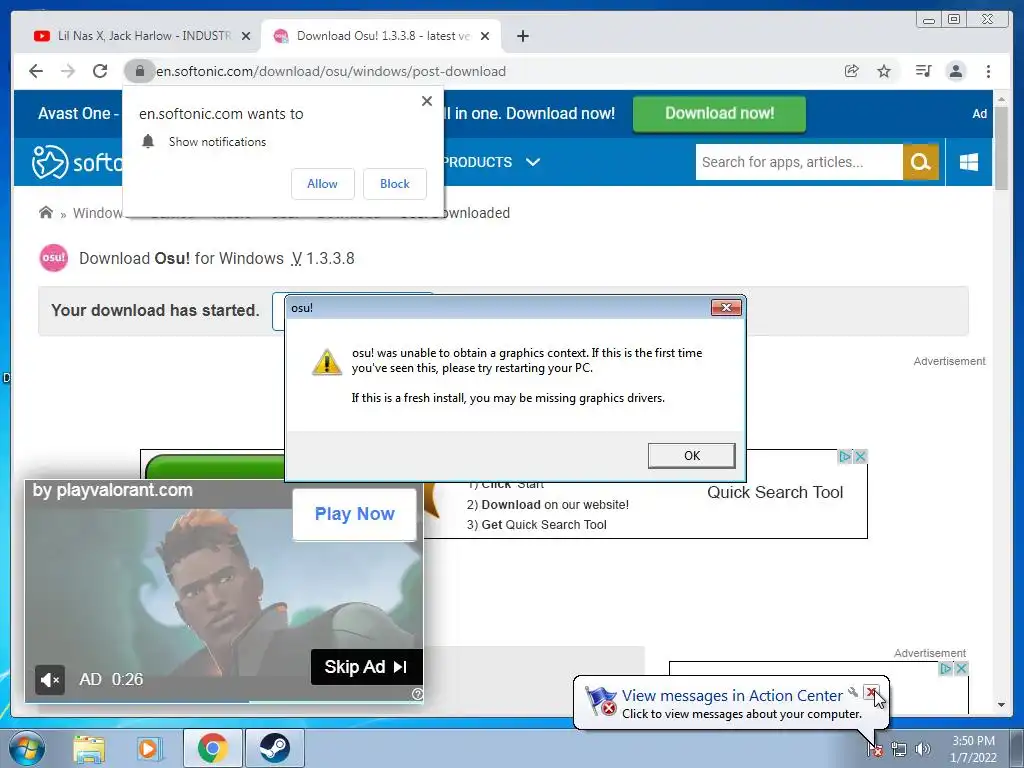Click the scrollbar down arrow

pyautogui.click(x=1001, y=705)
